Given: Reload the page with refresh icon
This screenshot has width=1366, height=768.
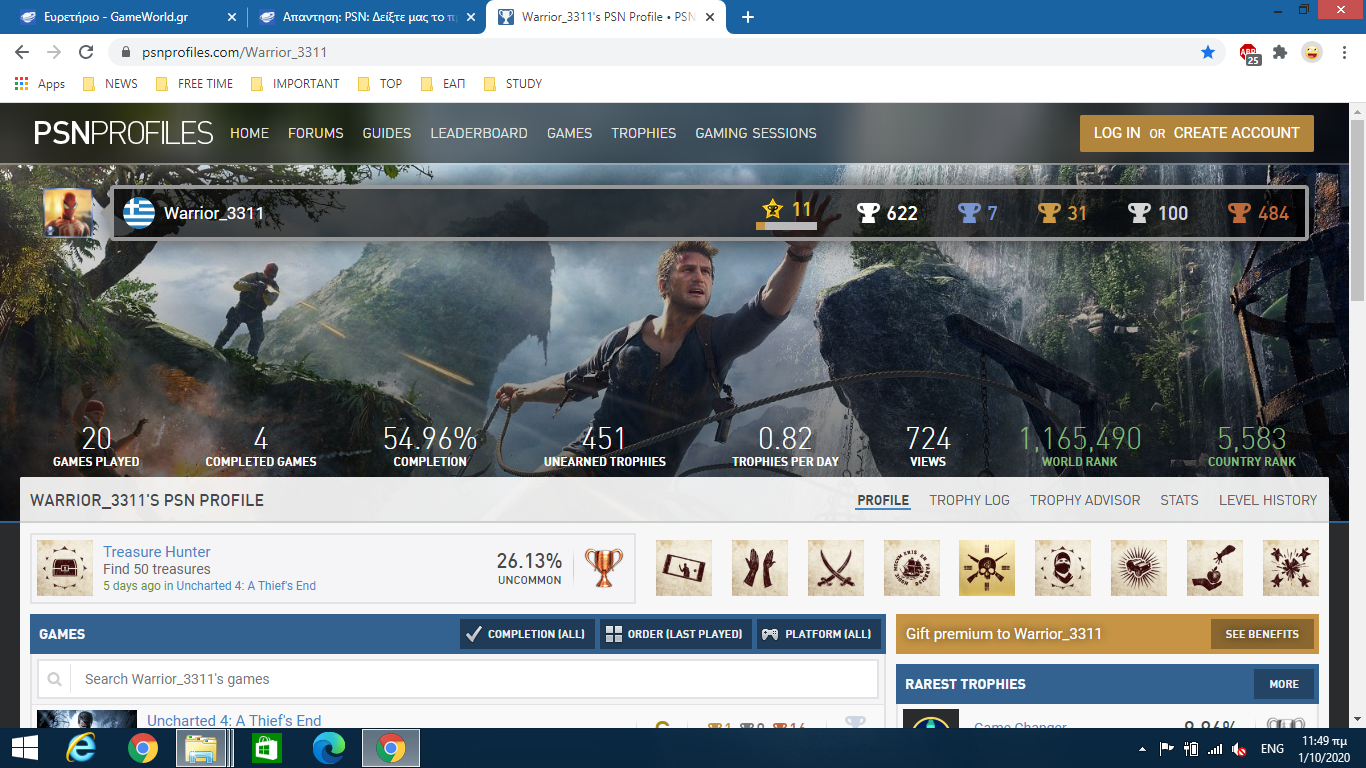Looking at the screenshot, I should [x=86, y=52].
